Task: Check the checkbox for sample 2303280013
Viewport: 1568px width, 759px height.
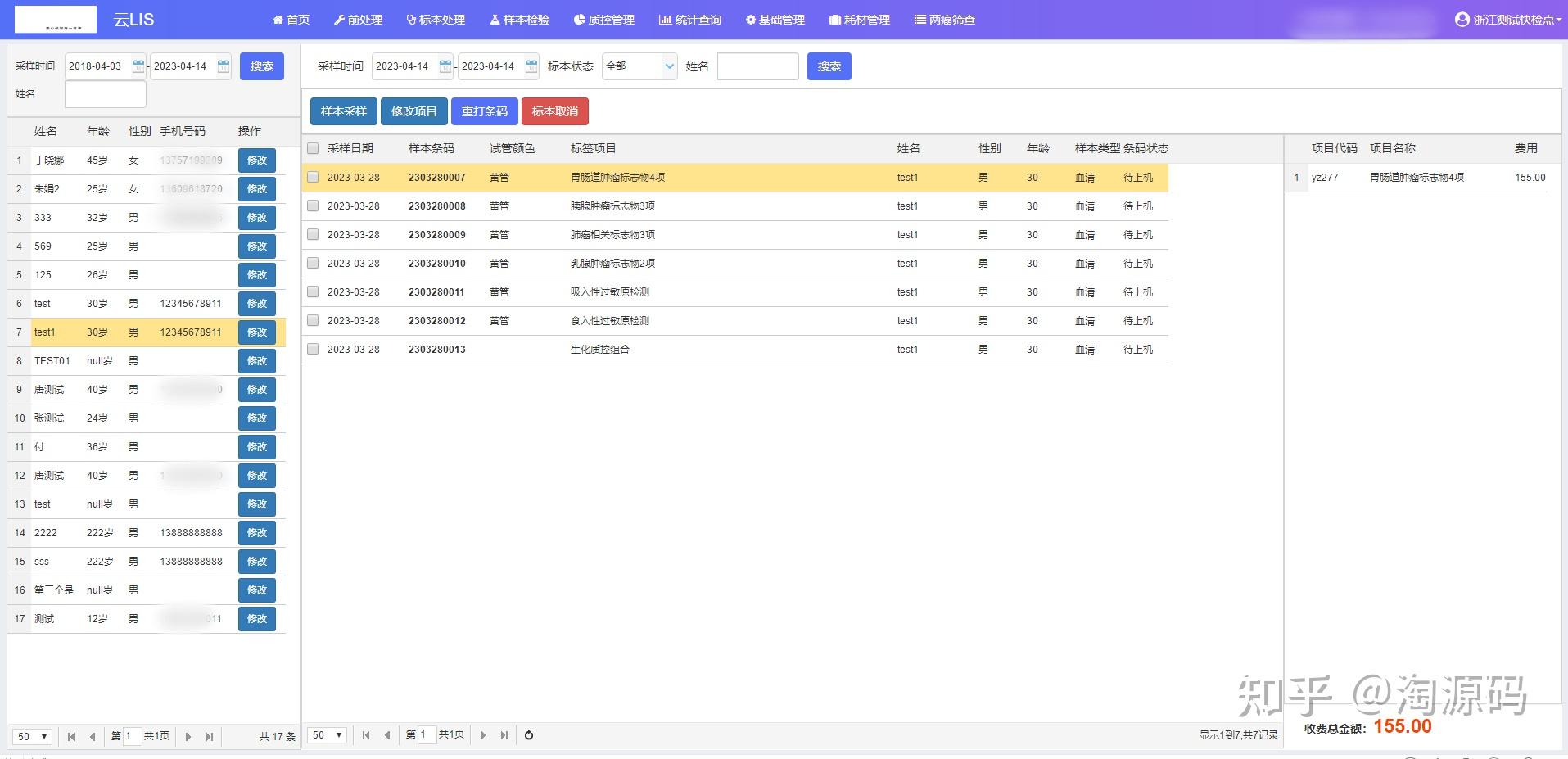Action: (x=313, y=349)
